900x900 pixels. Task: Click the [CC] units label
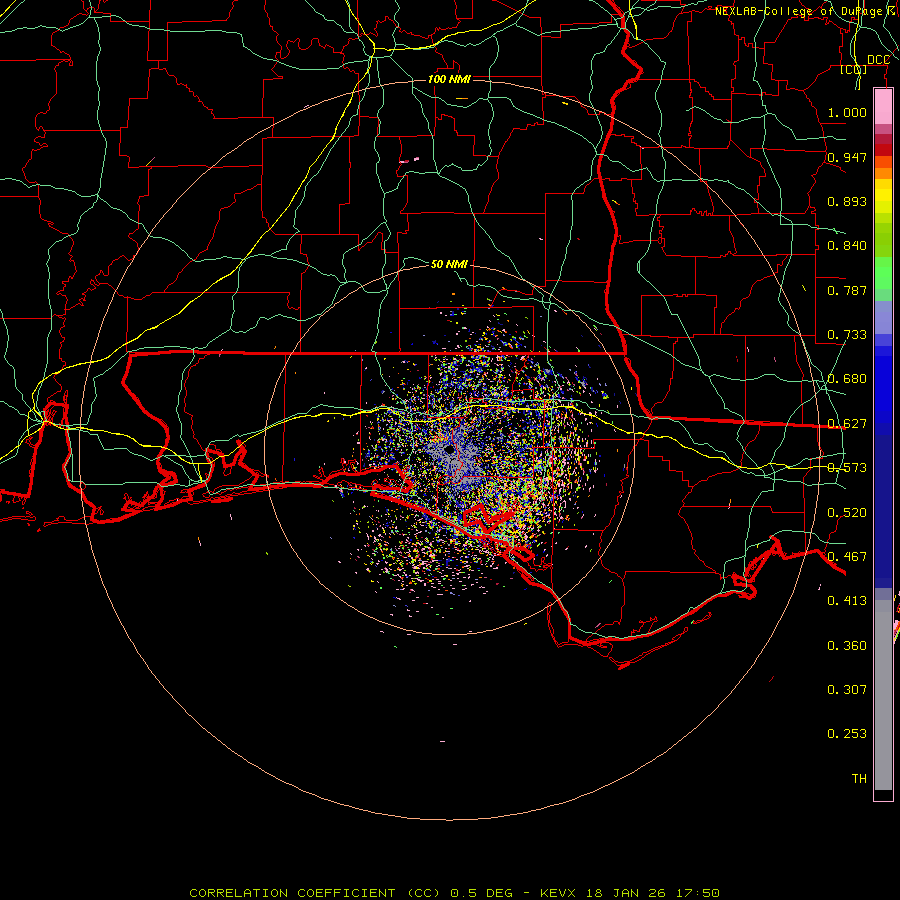pyautogui.click(x=854, y=69)
